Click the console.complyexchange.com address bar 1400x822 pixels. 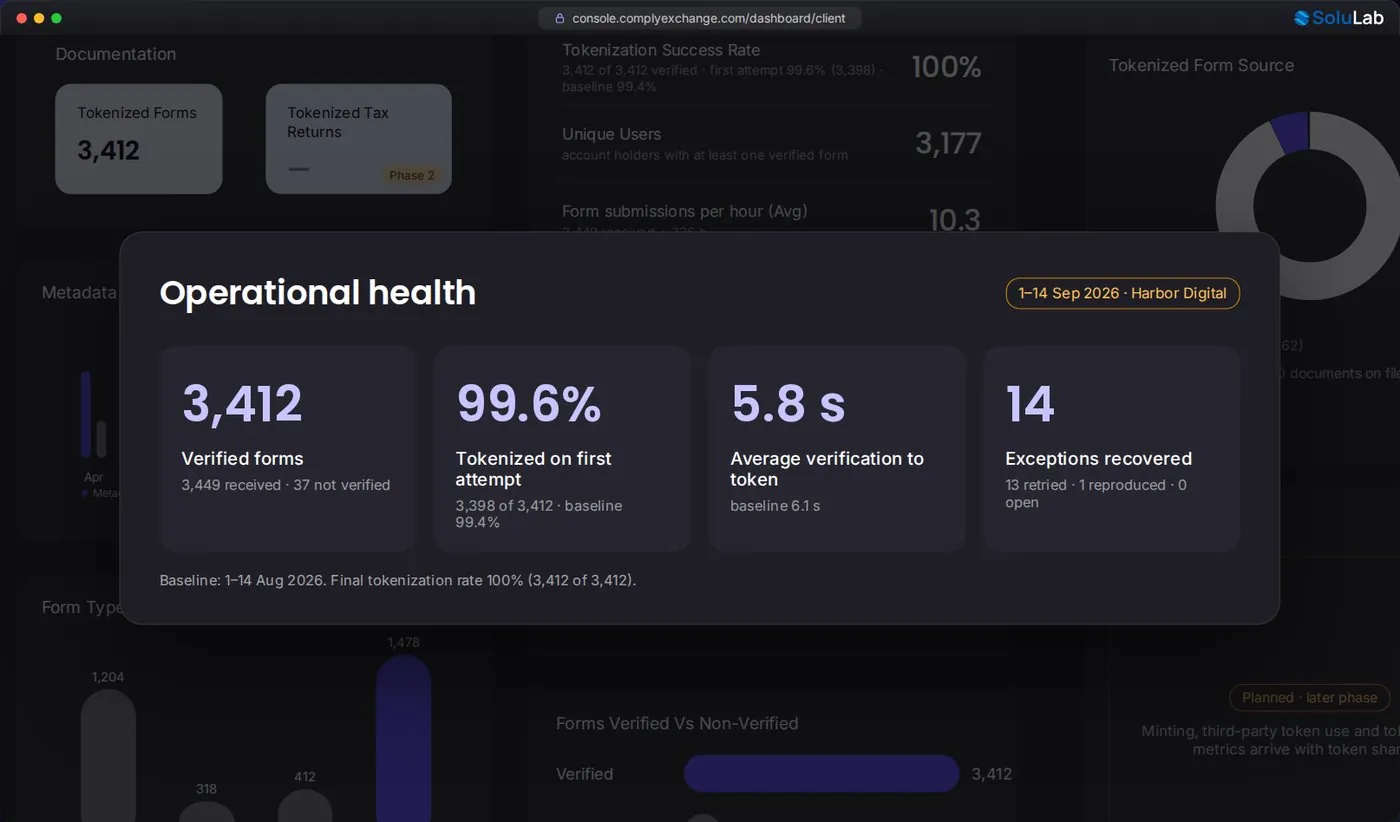[x=699, y=18]
